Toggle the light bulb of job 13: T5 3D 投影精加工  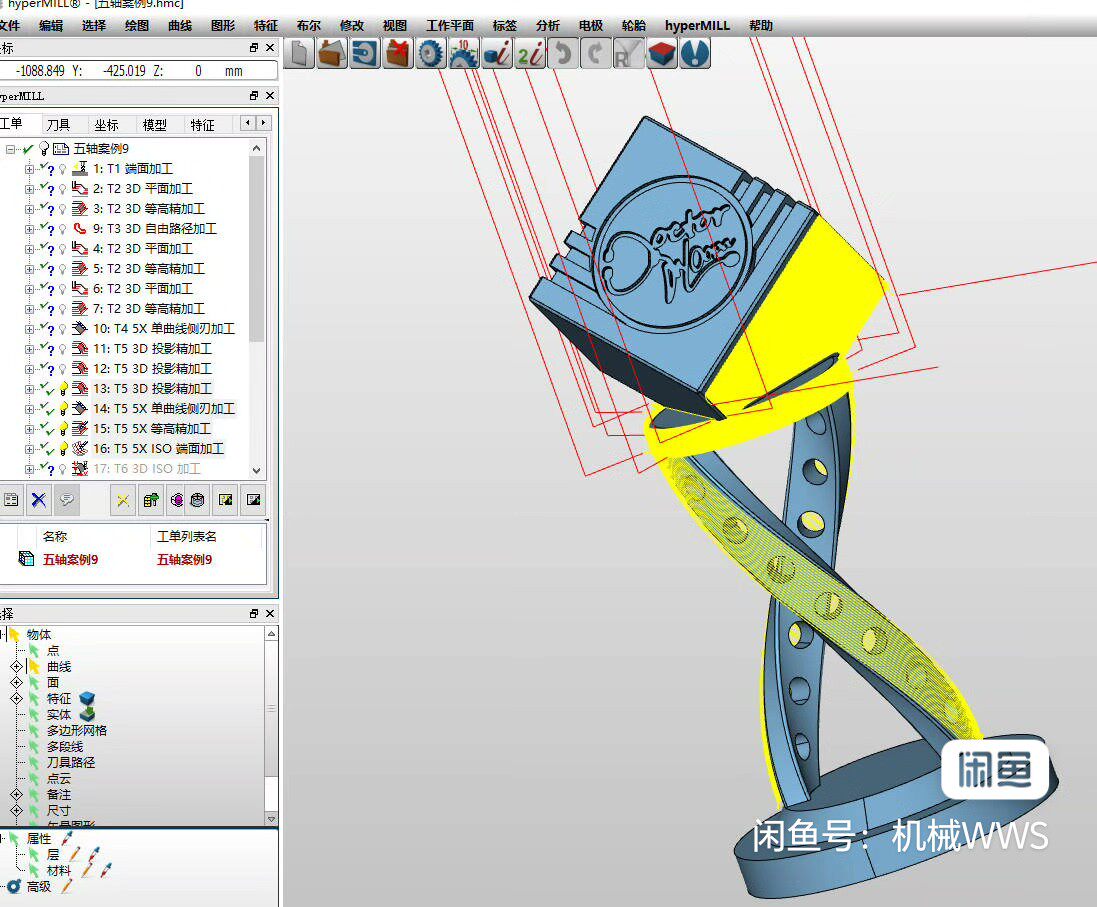tap(63, 389)
